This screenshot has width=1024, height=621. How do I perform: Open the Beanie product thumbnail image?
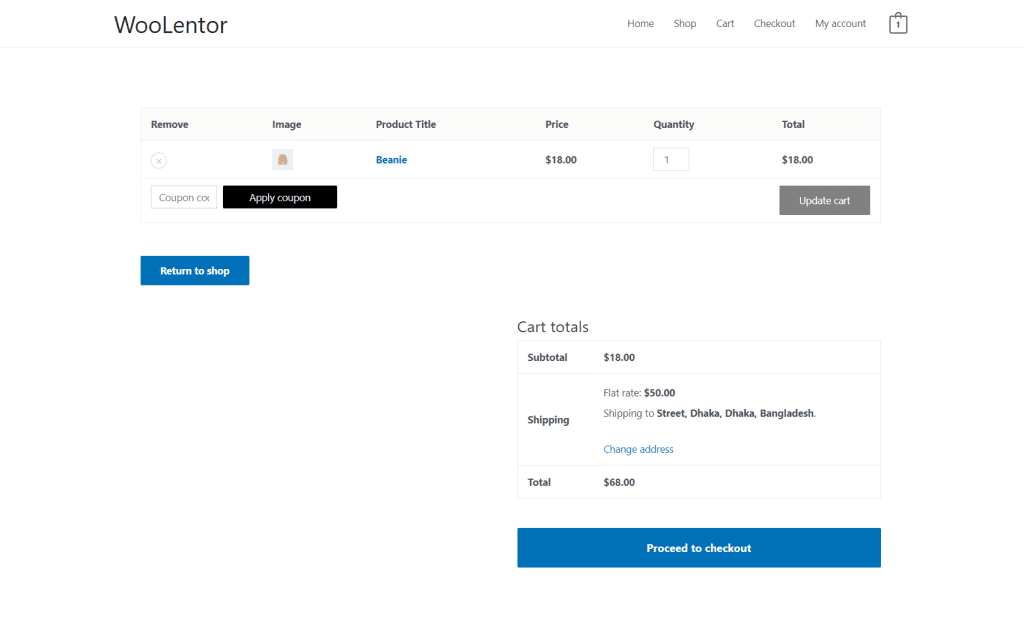282,158
